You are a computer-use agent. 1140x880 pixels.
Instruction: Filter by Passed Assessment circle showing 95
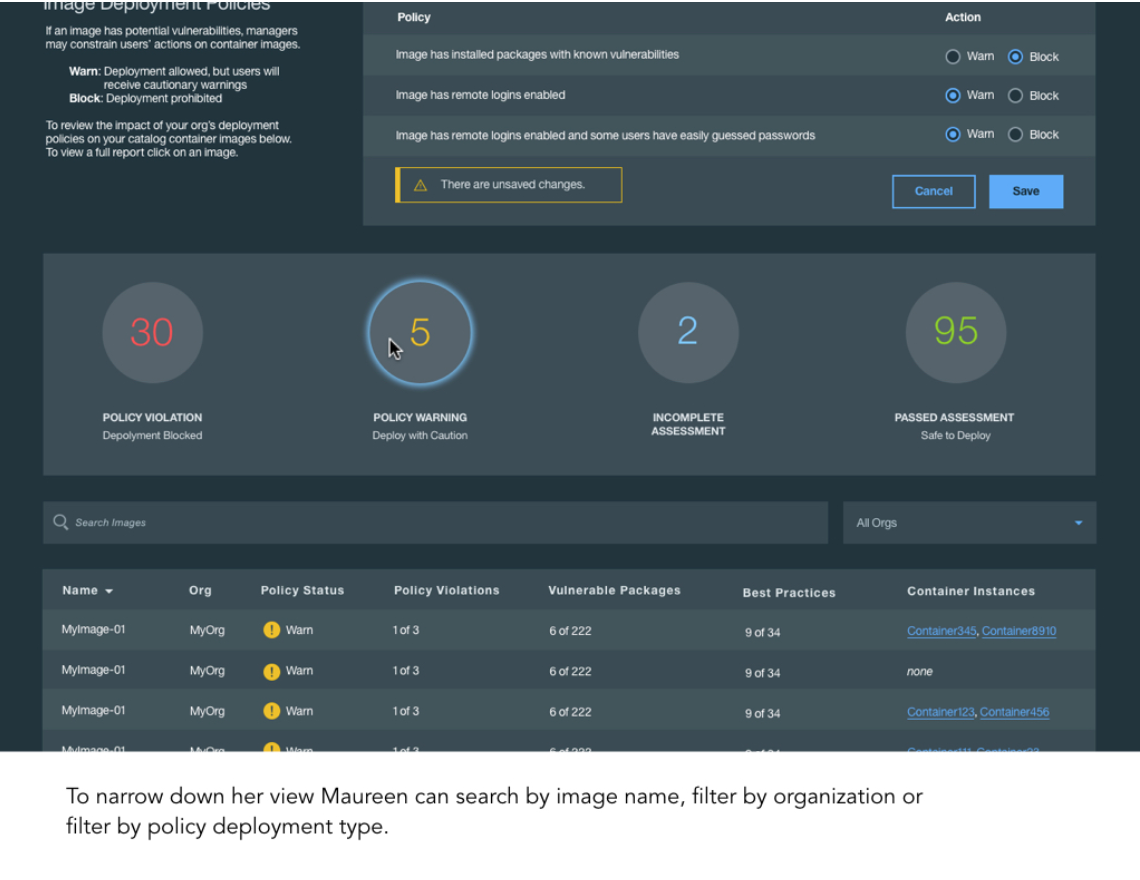(955, 332)
